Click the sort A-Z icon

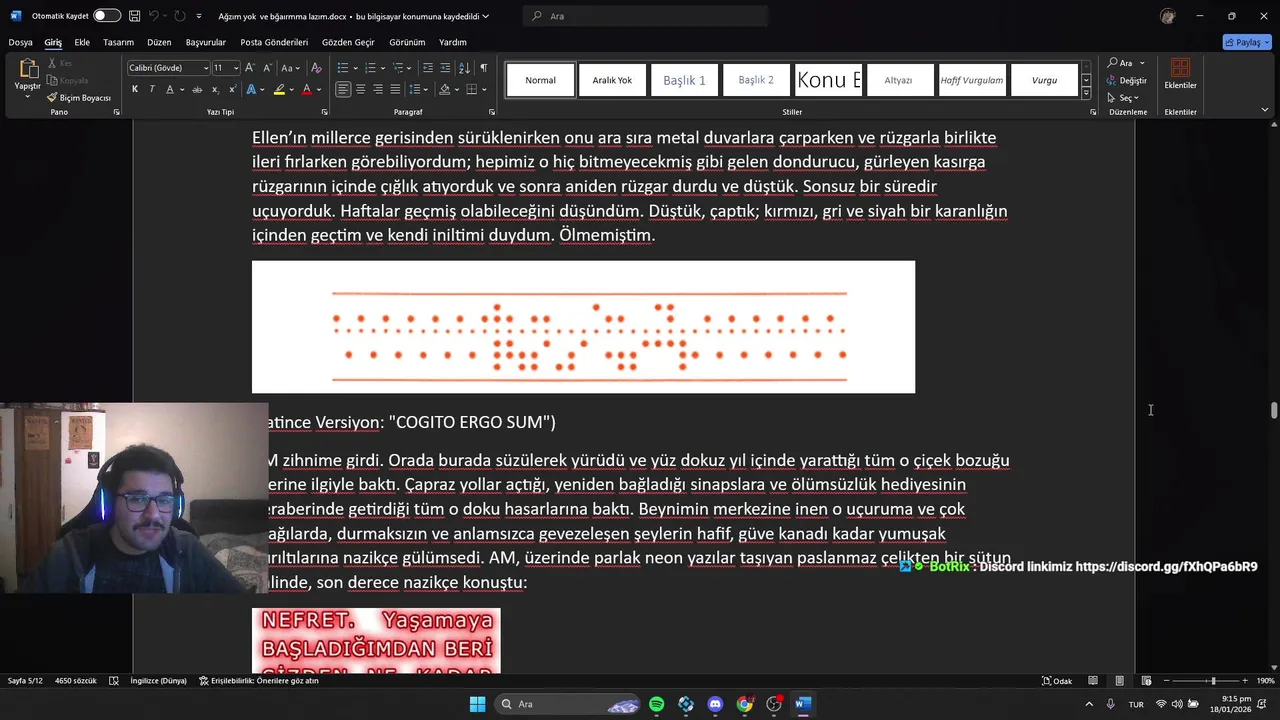464,68
